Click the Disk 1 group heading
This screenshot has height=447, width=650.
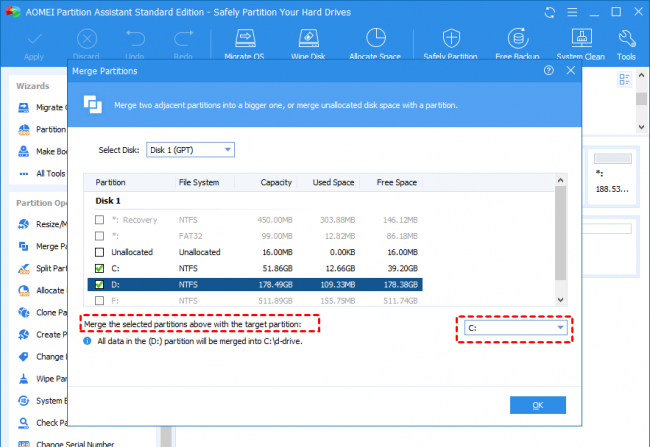coord(108,201)
